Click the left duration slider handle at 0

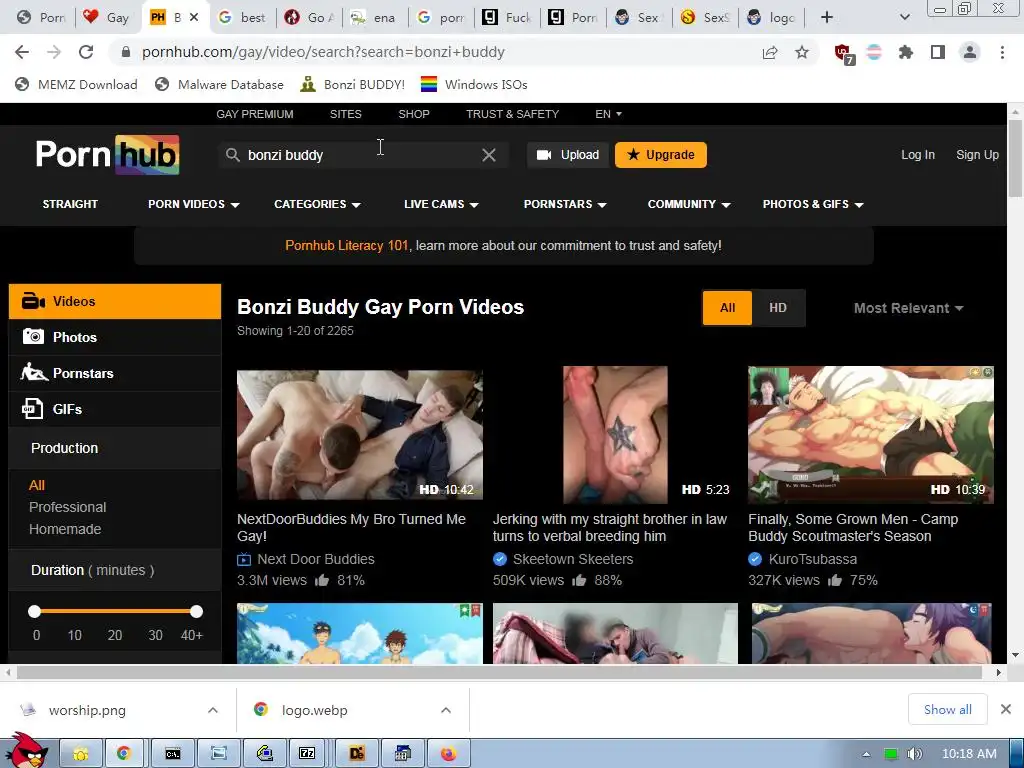pos(35,611)
